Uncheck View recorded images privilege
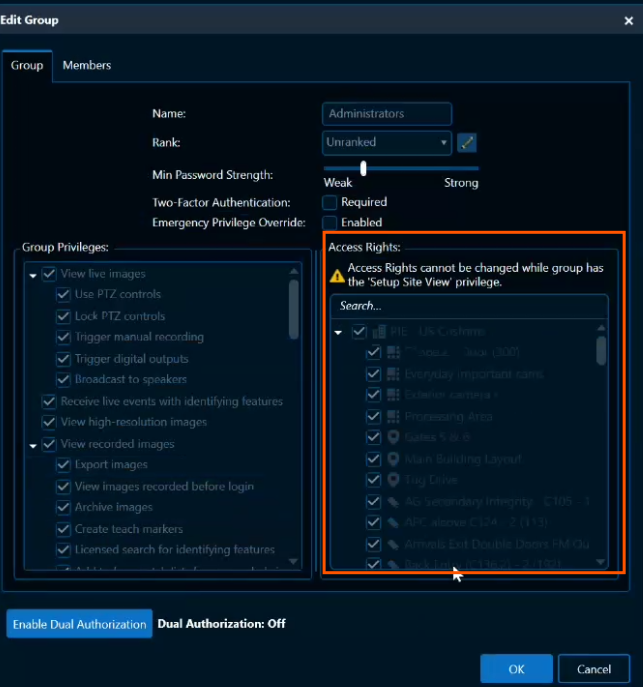Screen dimensions: 643x687 tap(49, 444)
